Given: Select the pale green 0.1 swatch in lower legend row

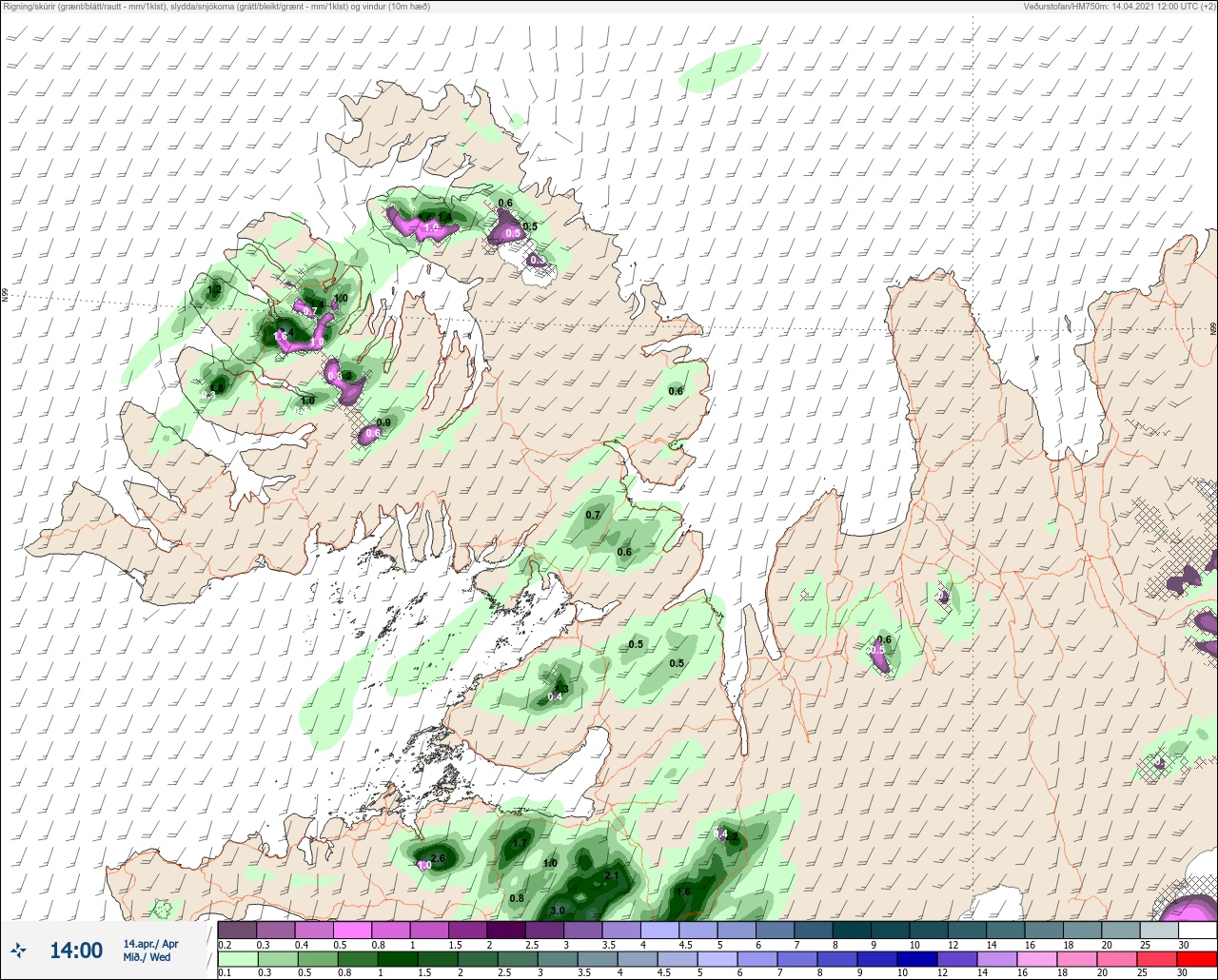Looking at the screenshot, I should click(237, 958).
